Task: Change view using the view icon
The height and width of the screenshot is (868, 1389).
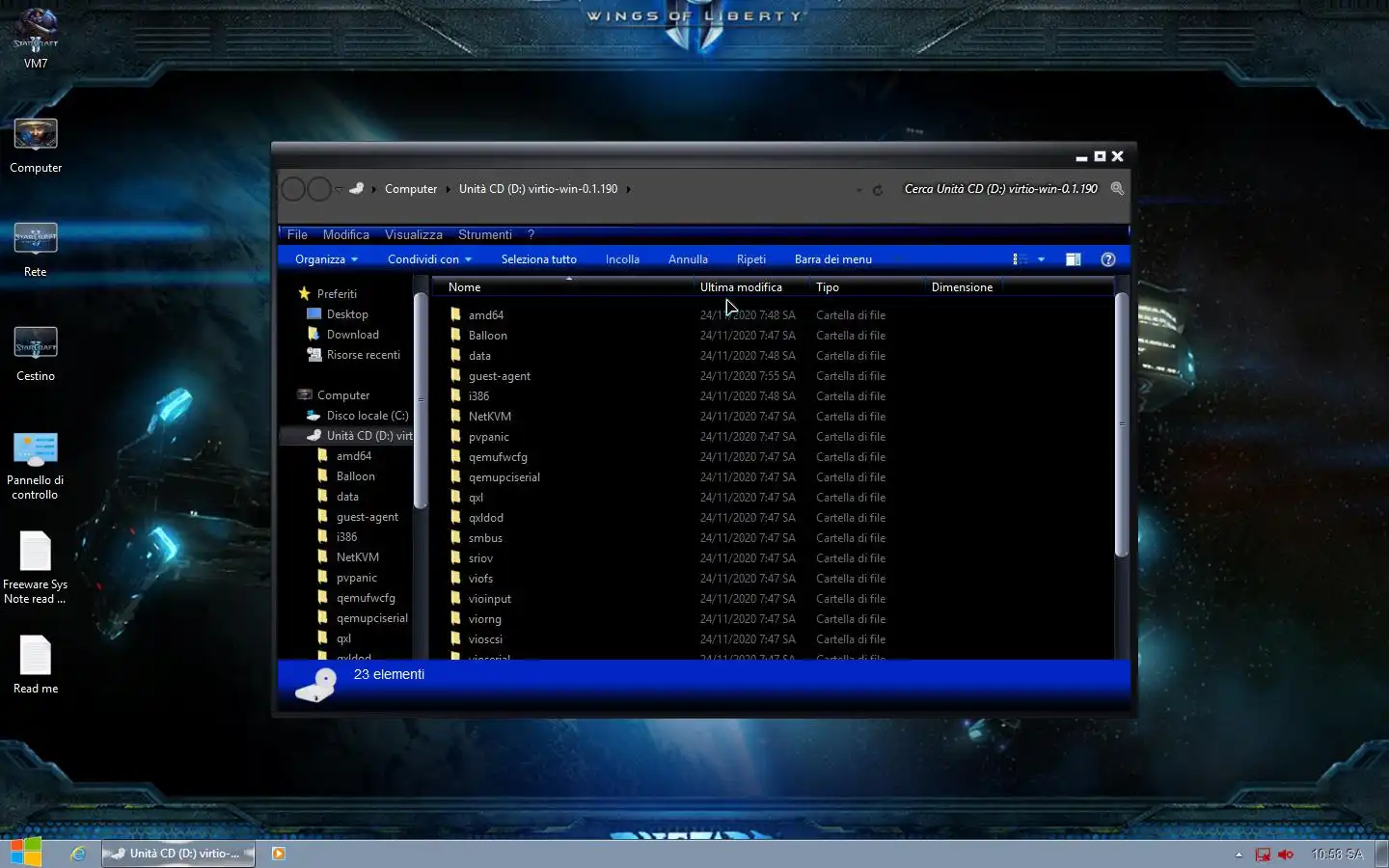Action: [x=1019, y=259]
